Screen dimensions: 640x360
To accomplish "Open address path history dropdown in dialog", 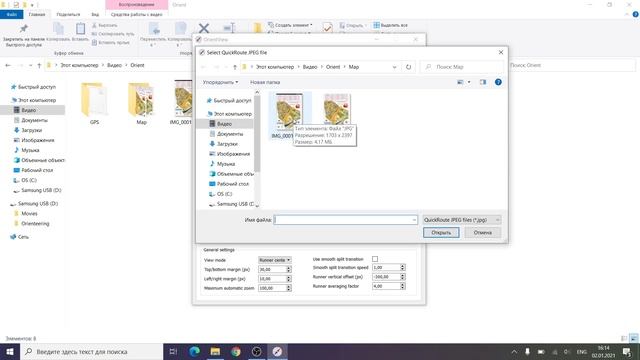I will 394,67.
